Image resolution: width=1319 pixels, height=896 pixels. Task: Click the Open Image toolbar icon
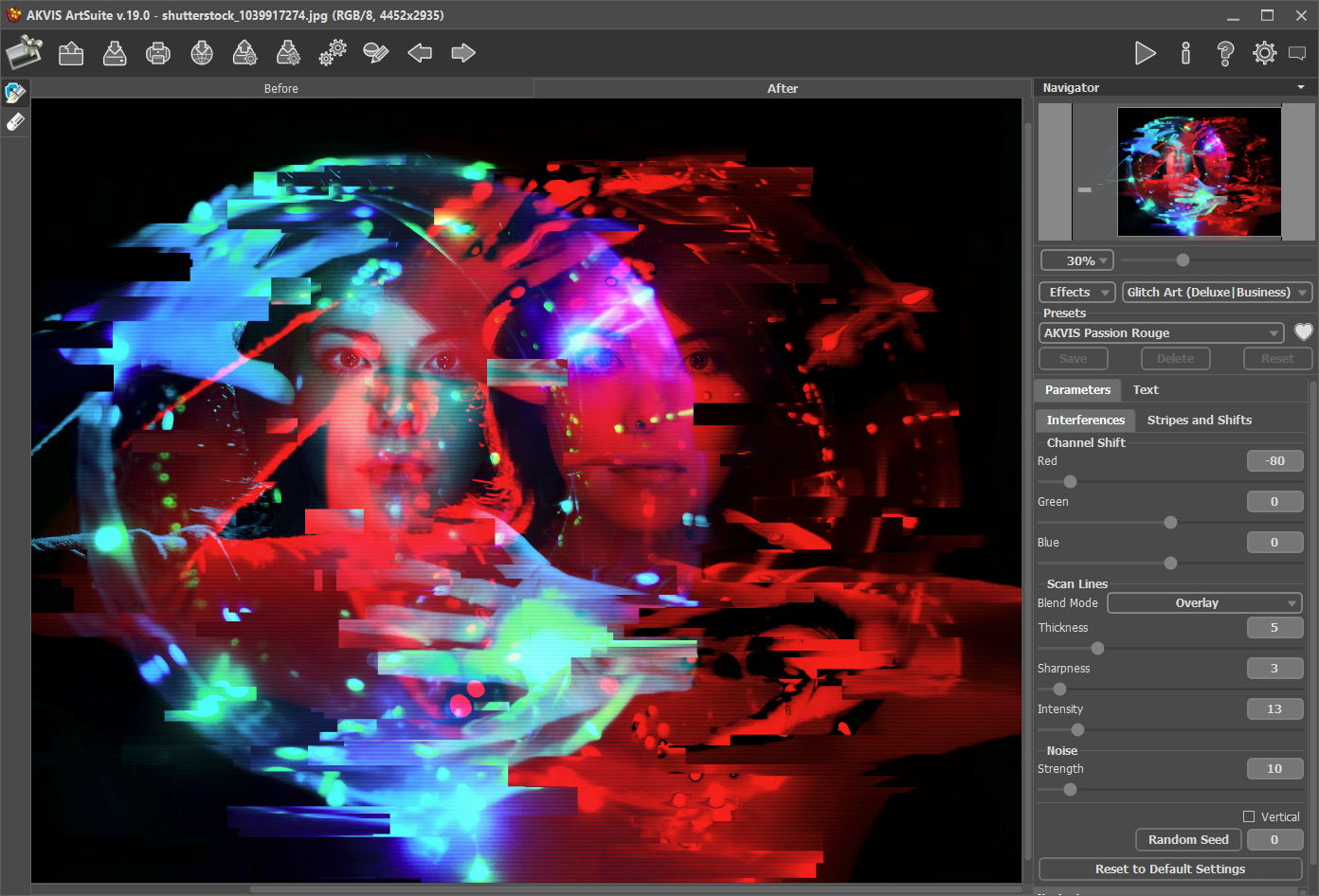(71, 53)
